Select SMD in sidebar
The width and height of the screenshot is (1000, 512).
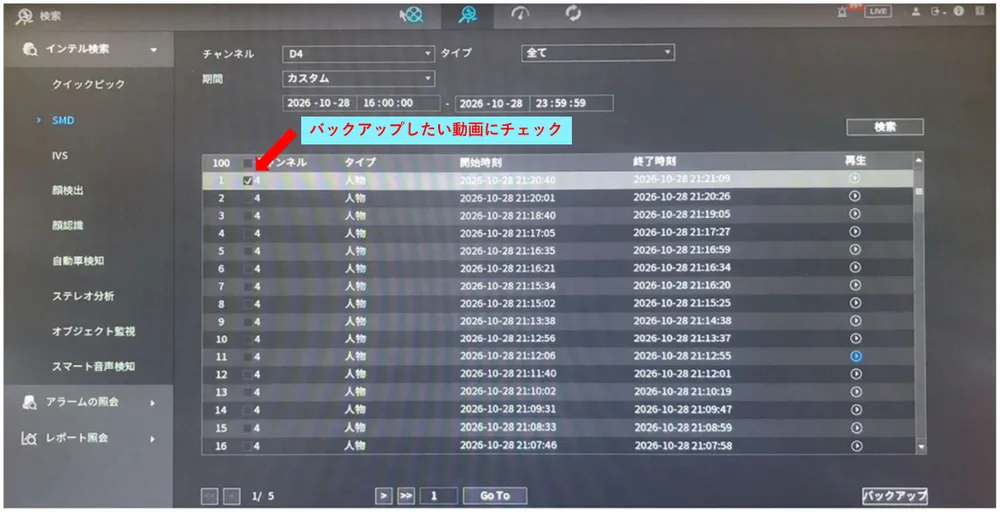(63, 120)
